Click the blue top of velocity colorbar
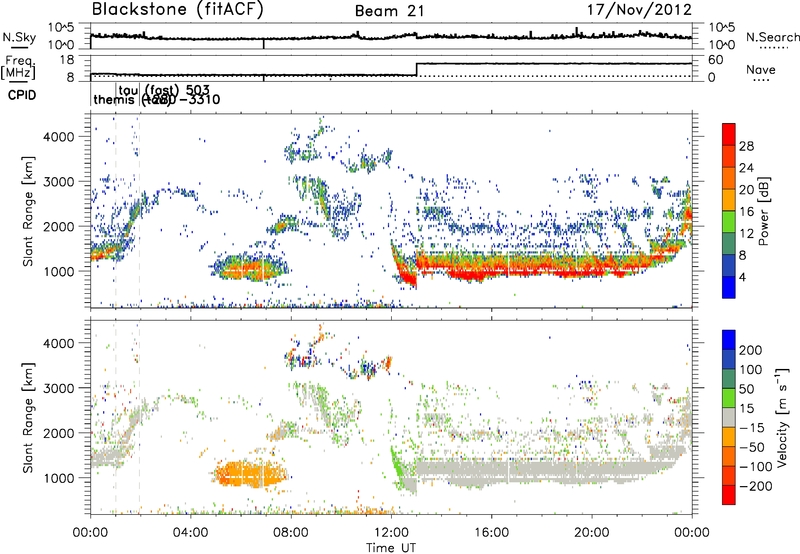The image size is (800, 554). pyautogui.click(x=729, y=339)
